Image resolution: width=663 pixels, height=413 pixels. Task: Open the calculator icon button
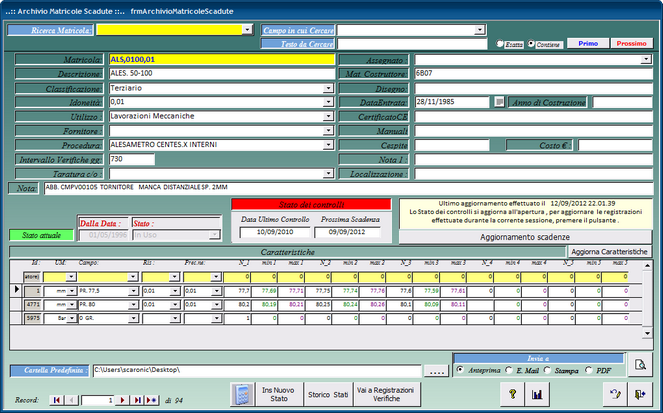[x=243, y=394]
